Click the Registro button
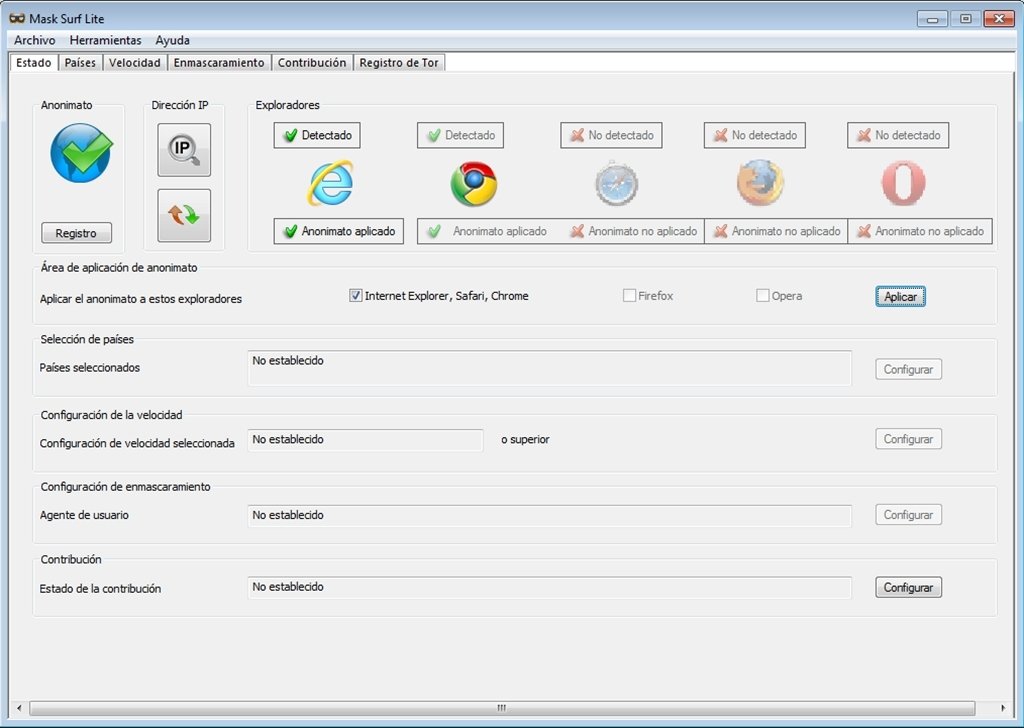Image resolution: width=1024 pixels, height=728 pixels. point(76,233)
